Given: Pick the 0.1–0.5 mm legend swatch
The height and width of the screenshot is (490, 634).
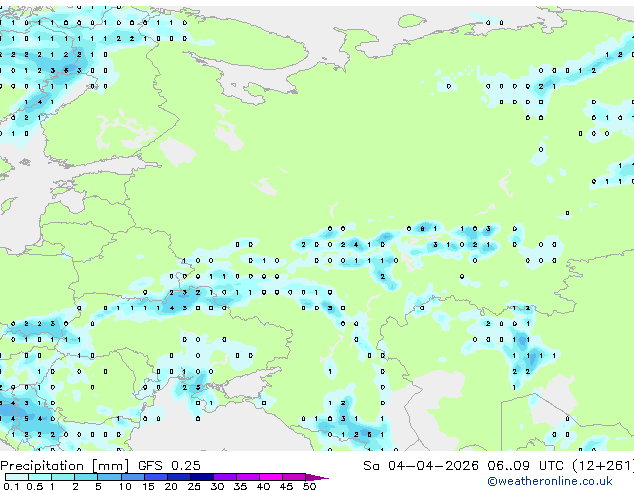Looking at the screenshot, I should click(17, 477).
